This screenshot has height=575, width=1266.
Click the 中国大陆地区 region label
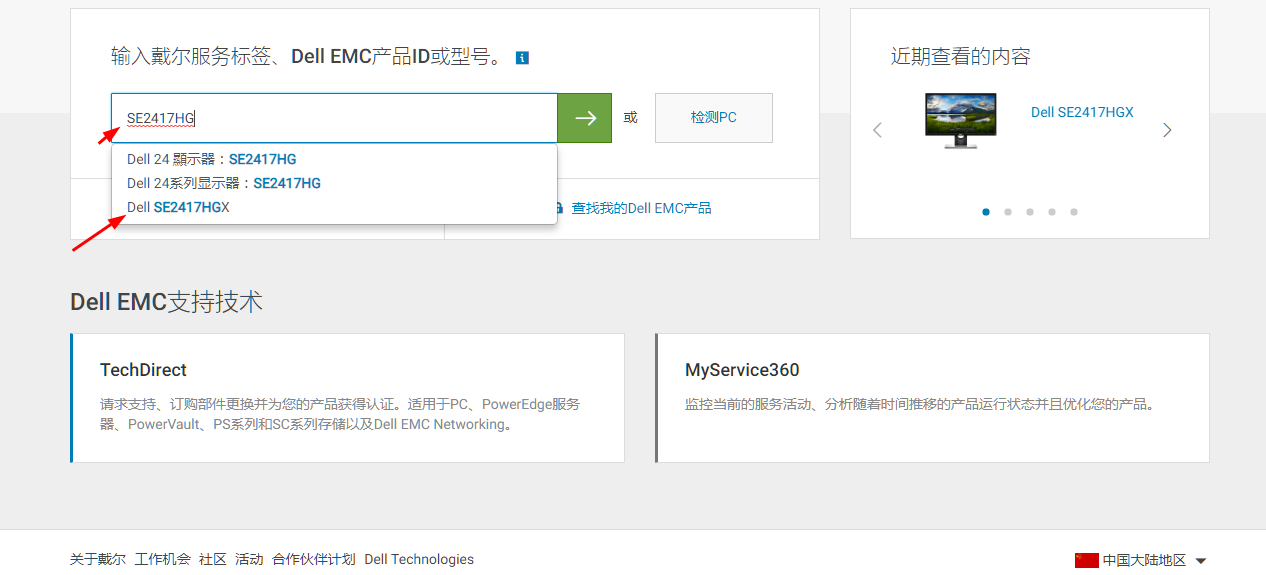click(1144, 561)
